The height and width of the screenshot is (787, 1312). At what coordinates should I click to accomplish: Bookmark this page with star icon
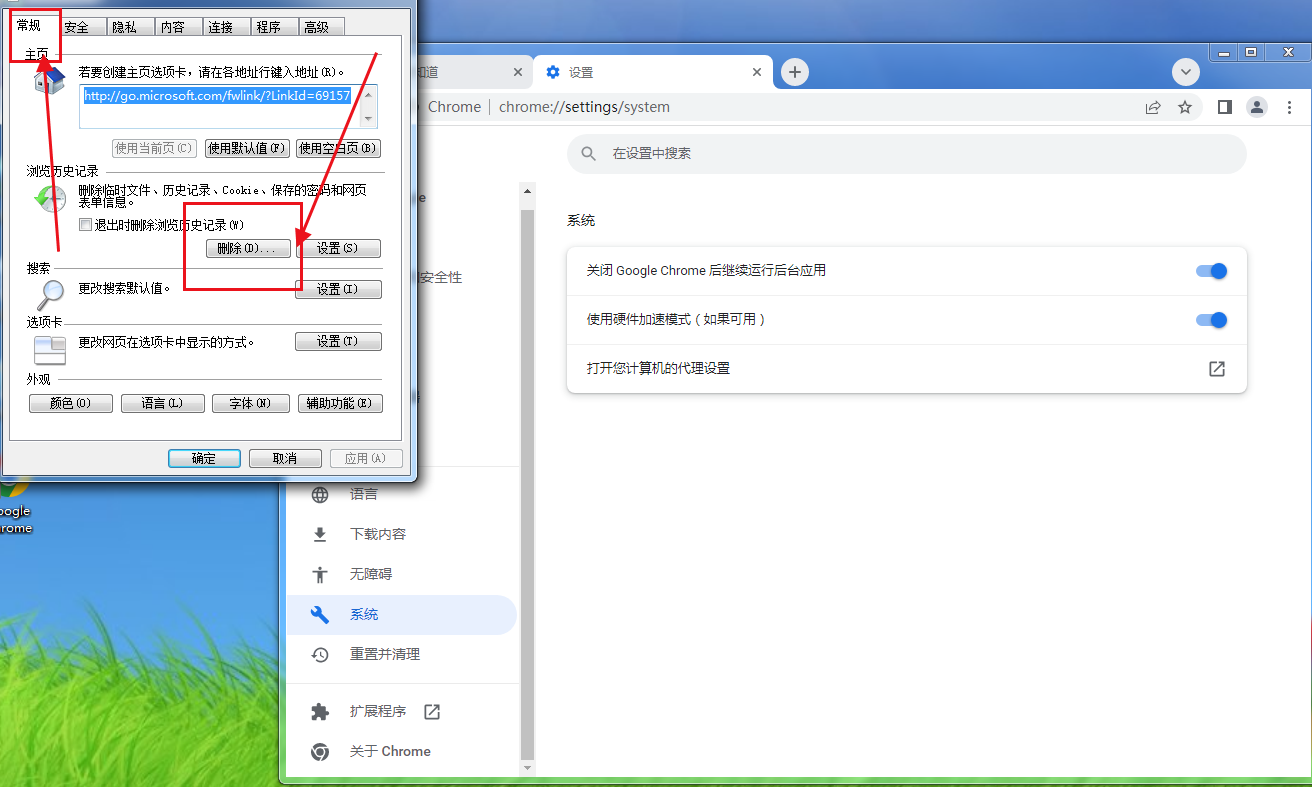[x=1185, y=107]
